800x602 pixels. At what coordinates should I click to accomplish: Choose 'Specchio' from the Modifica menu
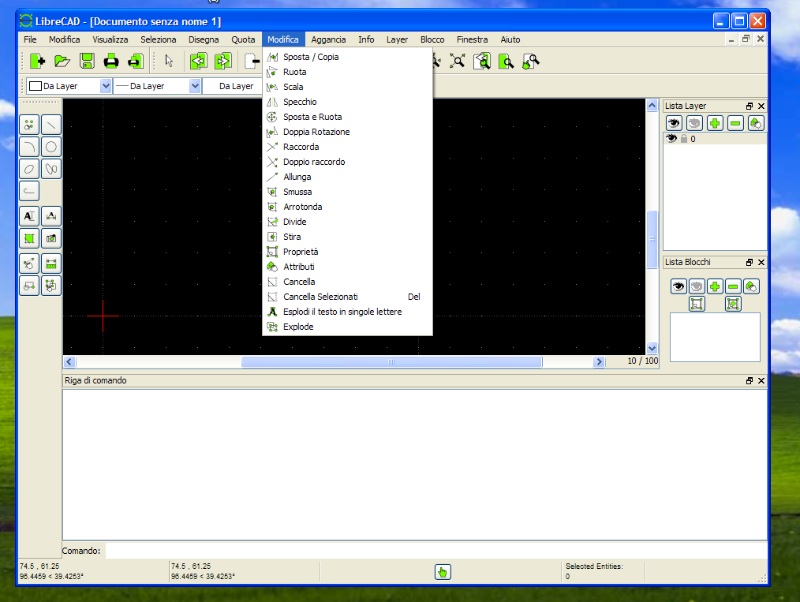(x=300, y=102)
